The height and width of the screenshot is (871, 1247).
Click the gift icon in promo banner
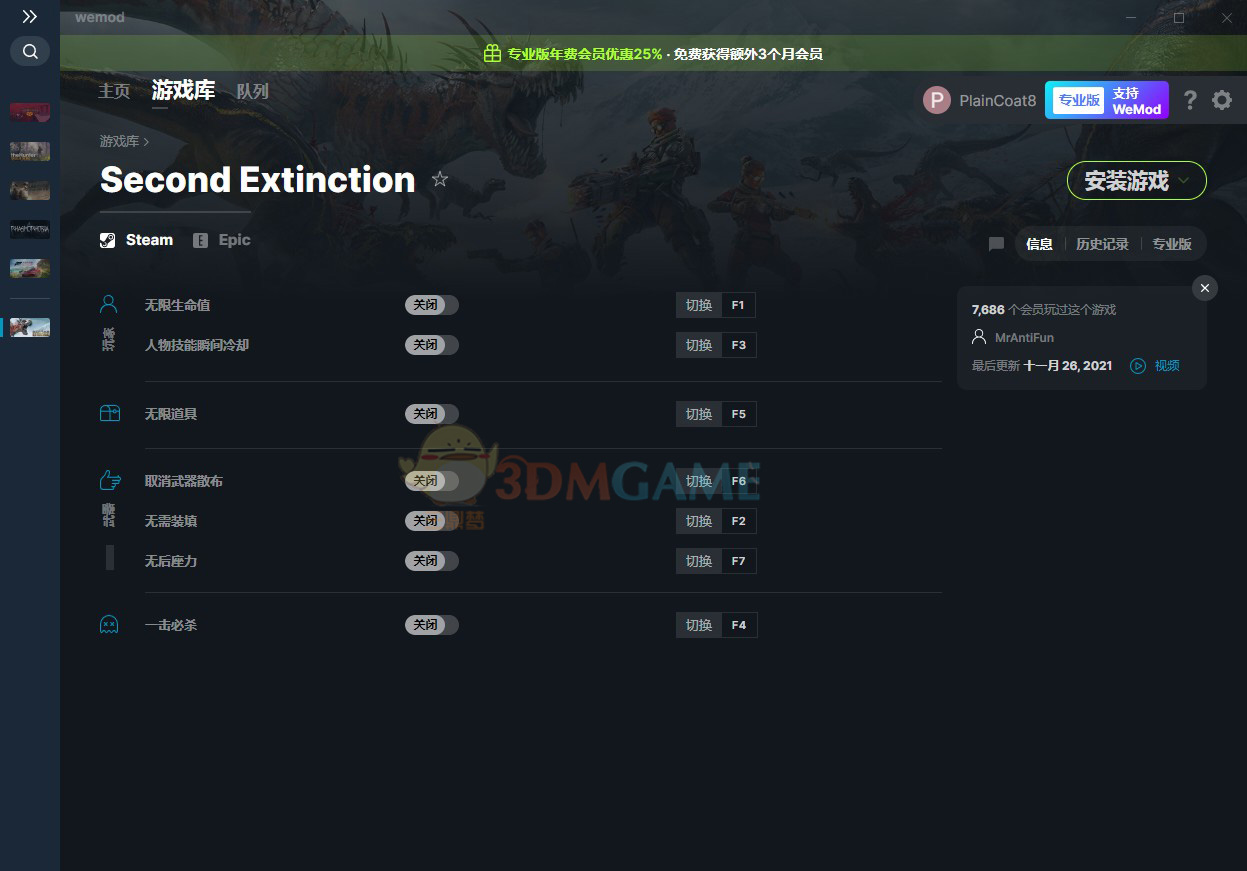tap(492, 54)
